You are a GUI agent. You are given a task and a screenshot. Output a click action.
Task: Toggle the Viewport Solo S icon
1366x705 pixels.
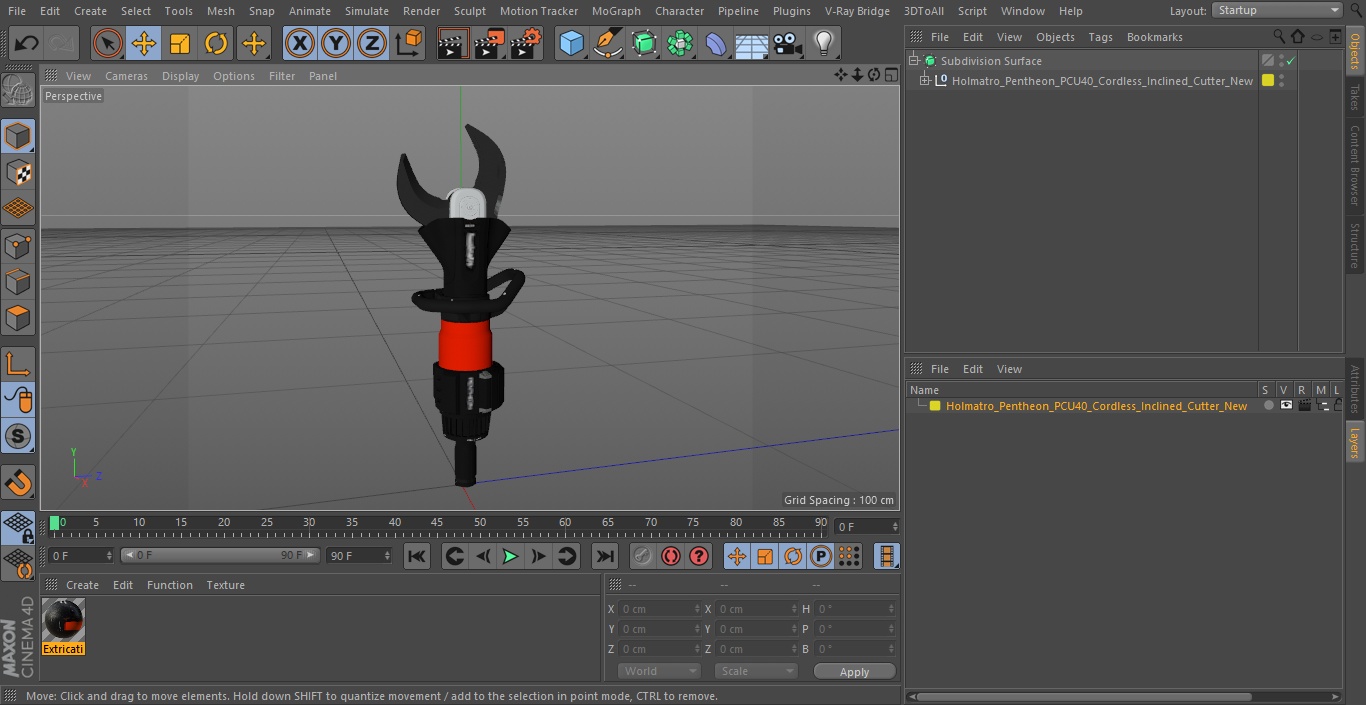(x=18, y=436)
